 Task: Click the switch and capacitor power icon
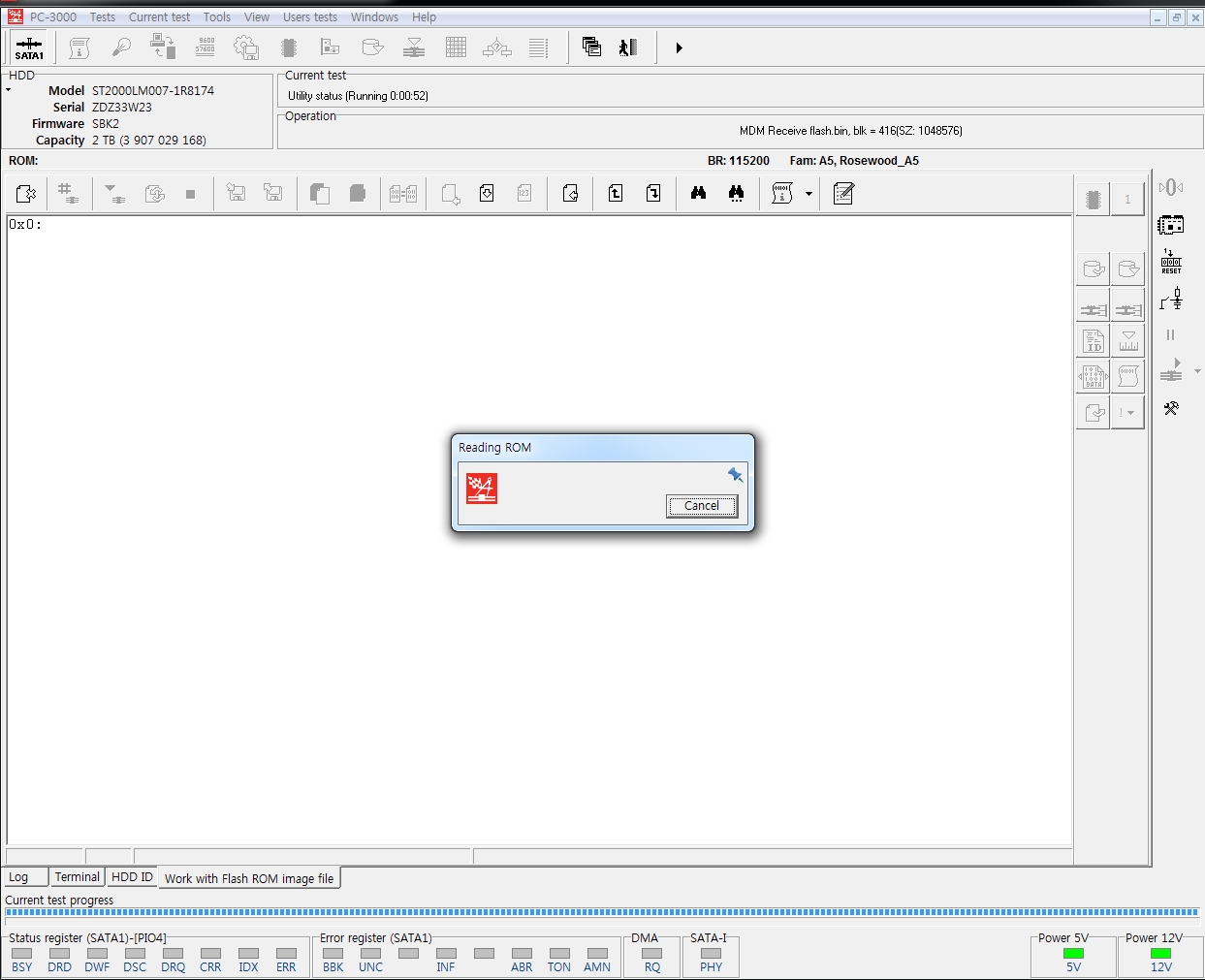[1171, 299]
